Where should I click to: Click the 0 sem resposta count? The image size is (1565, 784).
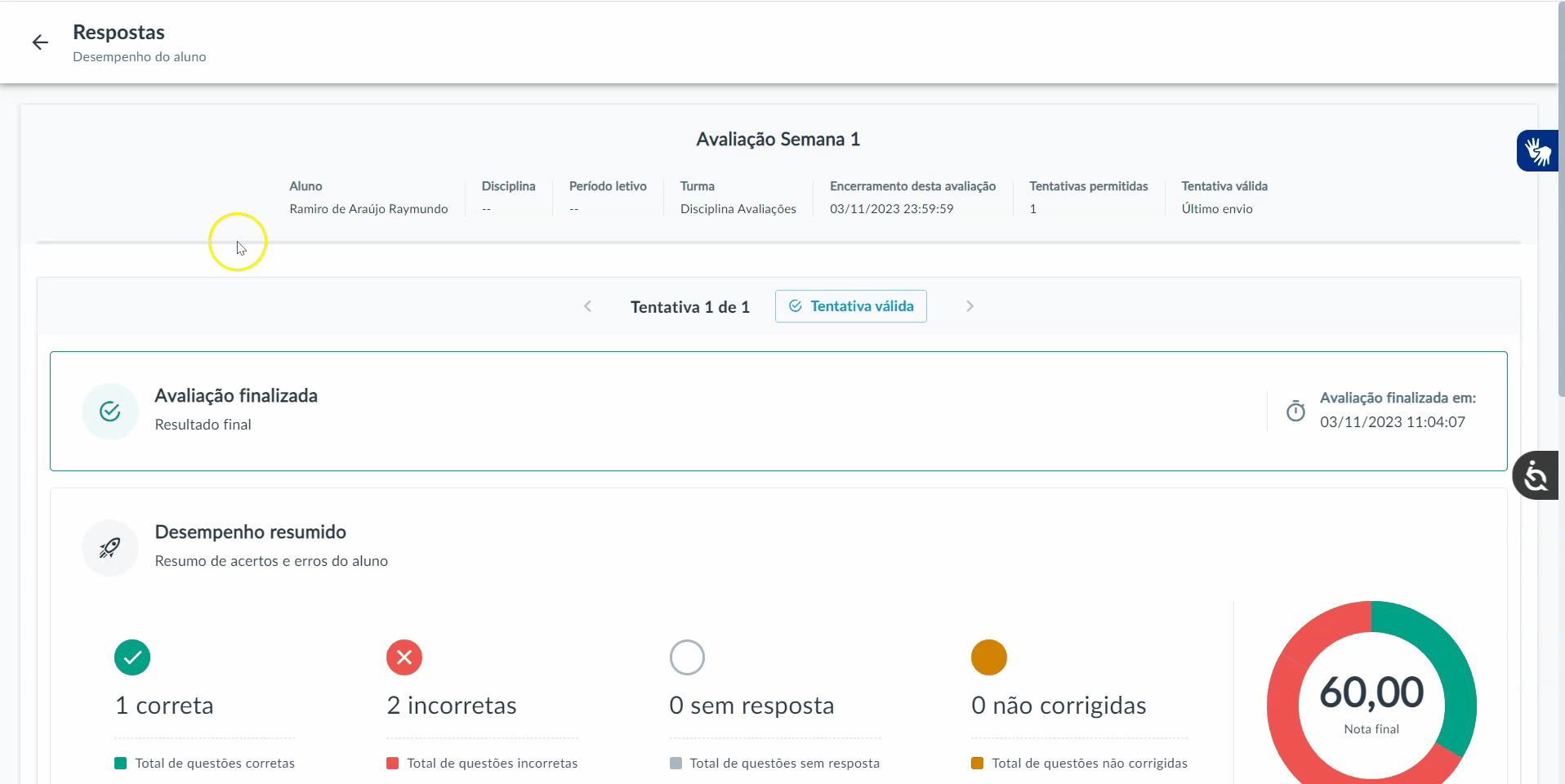(751, 706)
